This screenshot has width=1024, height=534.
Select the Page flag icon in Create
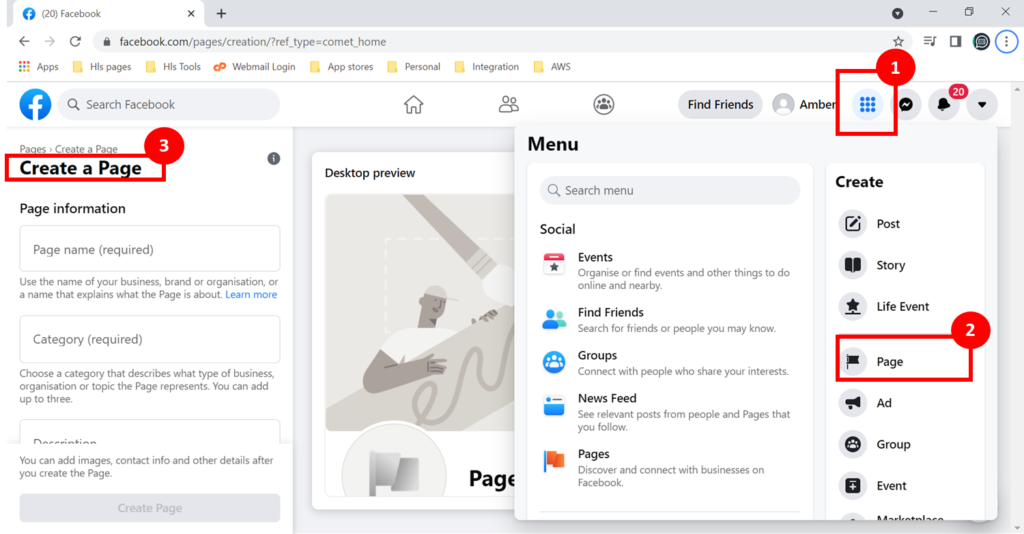(x=852, y=361)
